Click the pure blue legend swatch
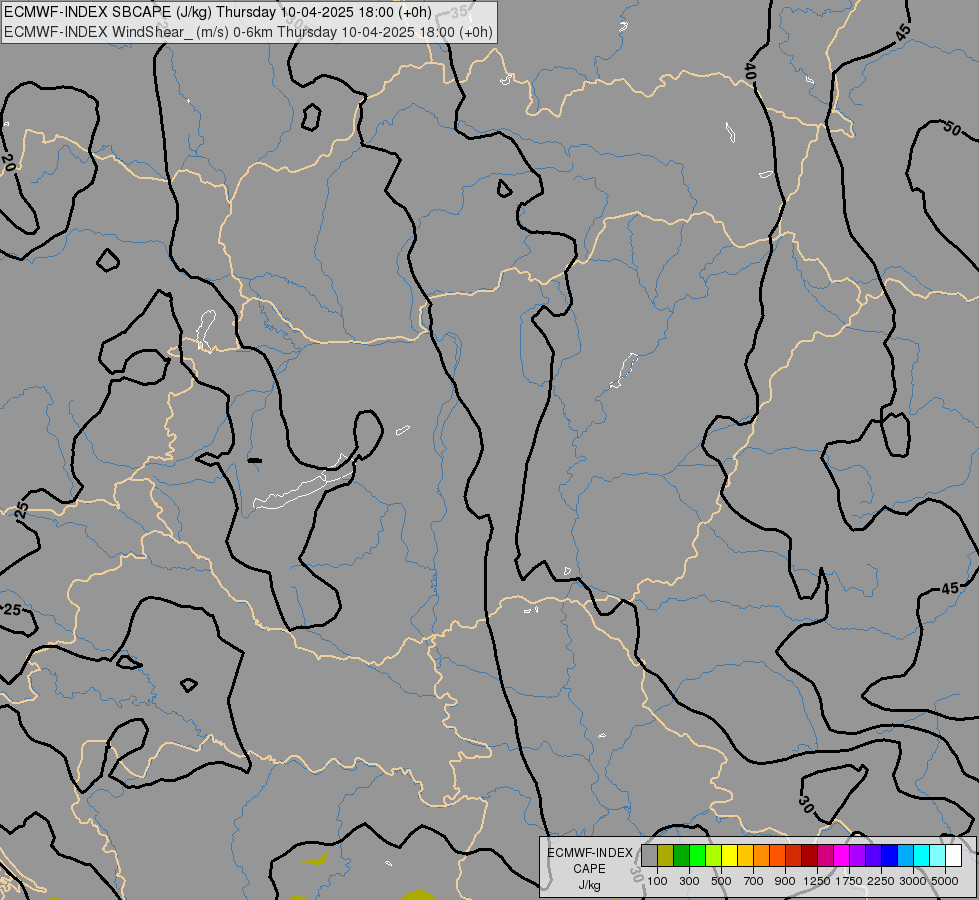The height and width of the screenshot is (900, 979). (890, 856)
